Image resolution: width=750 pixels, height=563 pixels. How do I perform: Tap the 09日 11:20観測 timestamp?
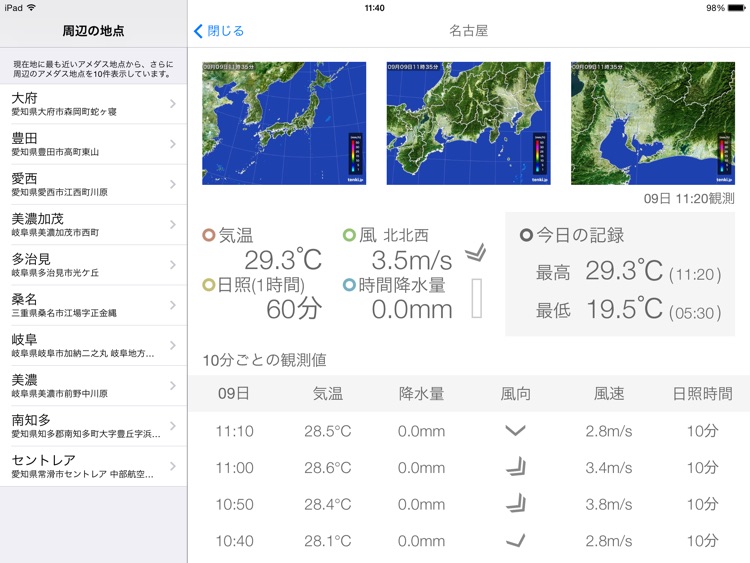[x=689, y=199]
